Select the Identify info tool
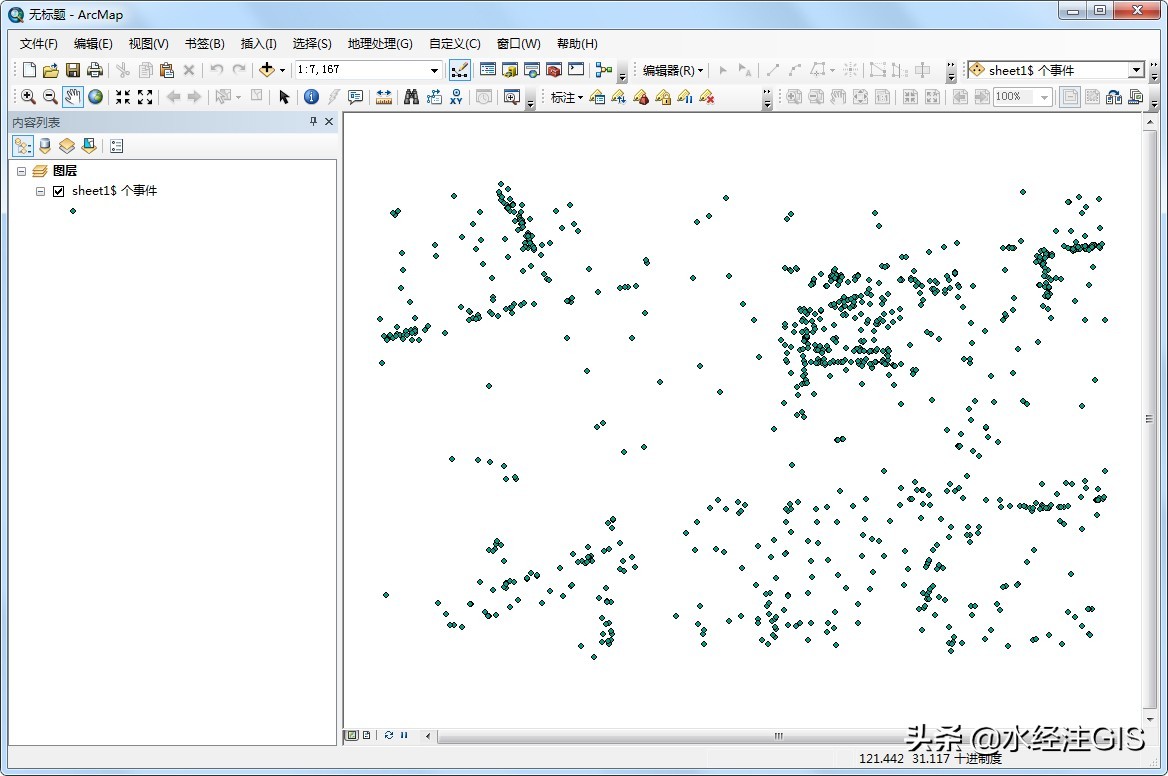Viewport: 1168px width, 776px height. (x=311, y=97)
